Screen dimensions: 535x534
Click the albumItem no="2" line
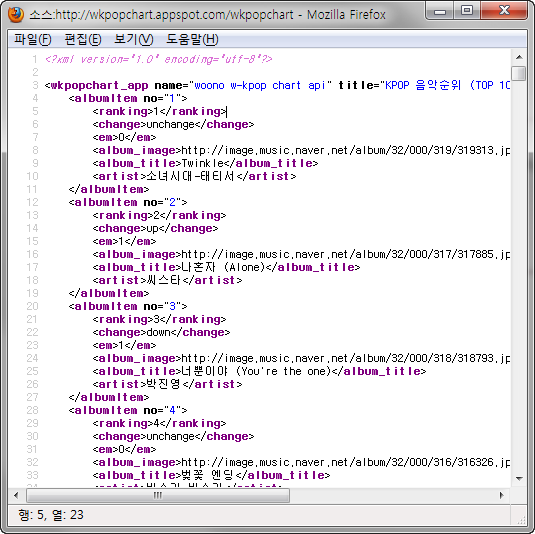click(128, 203)
